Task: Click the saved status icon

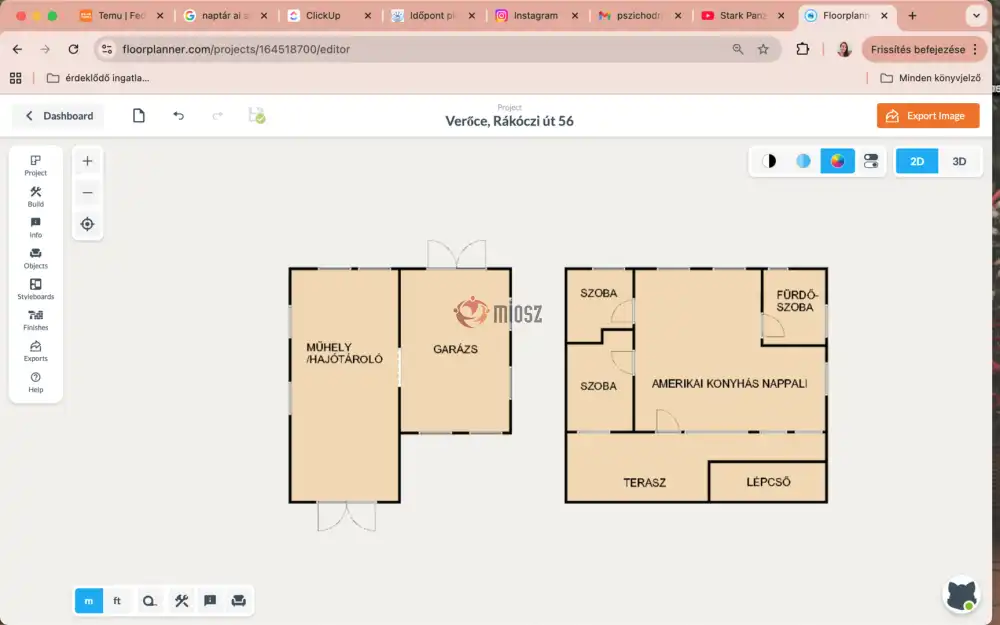Action: point(256,115)
